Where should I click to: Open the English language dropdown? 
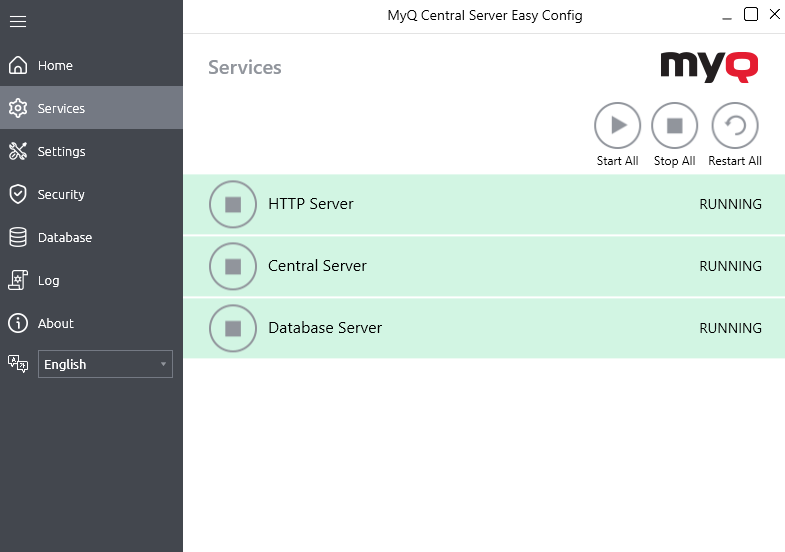(x=104, y=364)
